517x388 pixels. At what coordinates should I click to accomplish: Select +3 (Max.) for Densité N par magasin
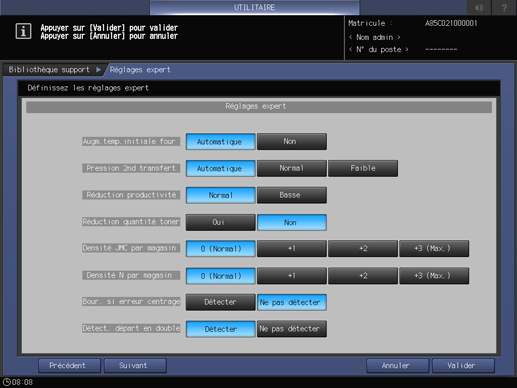434,276
